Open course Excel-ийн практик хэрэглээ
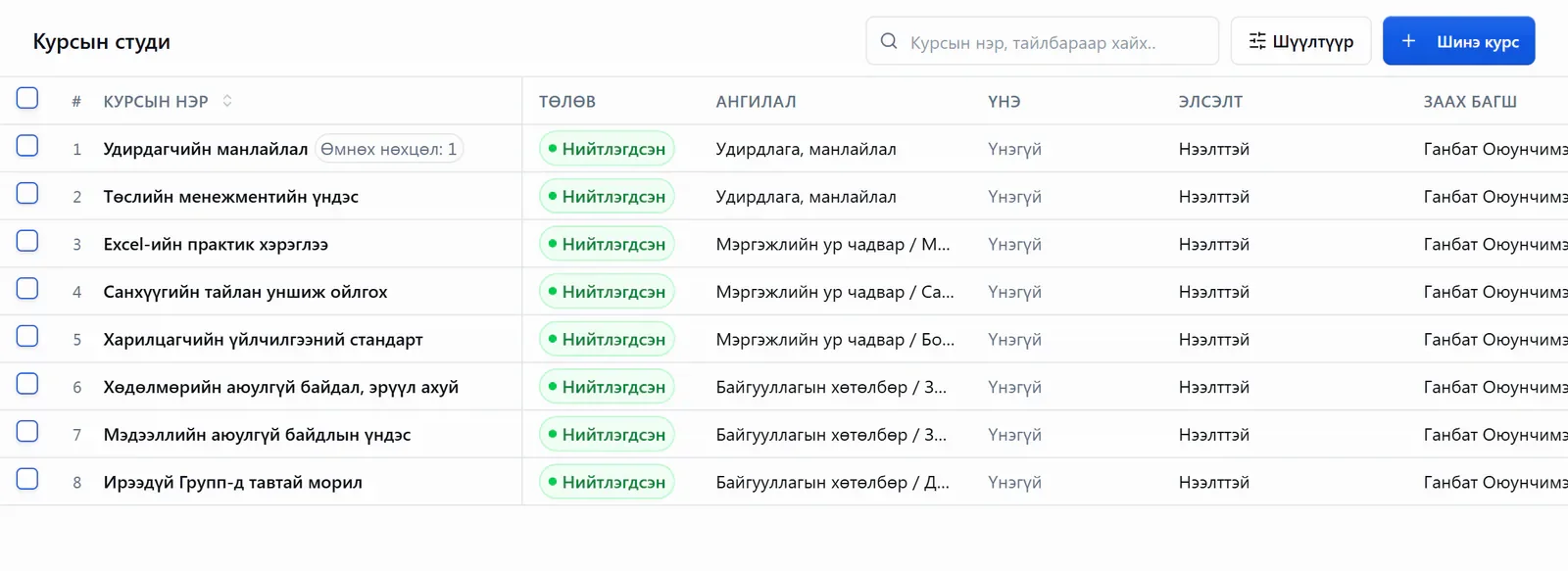1568x571 pixels. [216, 245]
